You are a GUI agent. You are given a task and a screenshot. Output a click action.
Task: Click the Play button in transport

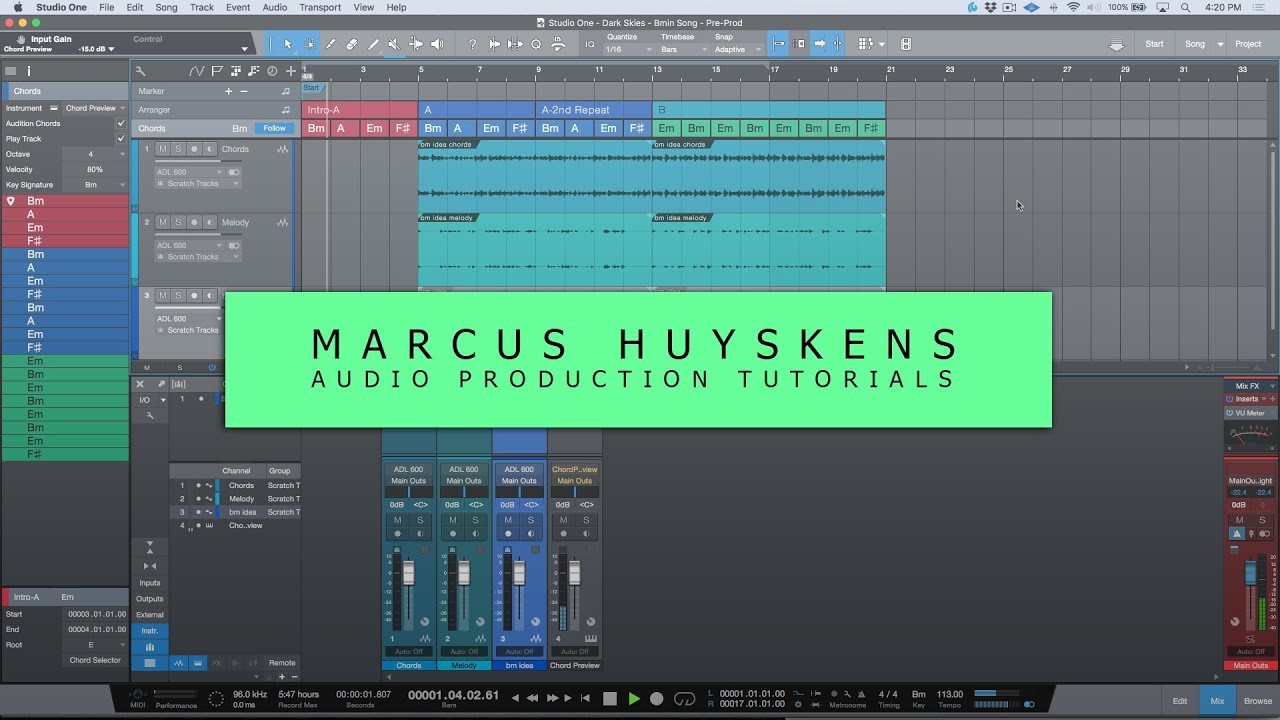pyautogui.click(x=633, y=699)
